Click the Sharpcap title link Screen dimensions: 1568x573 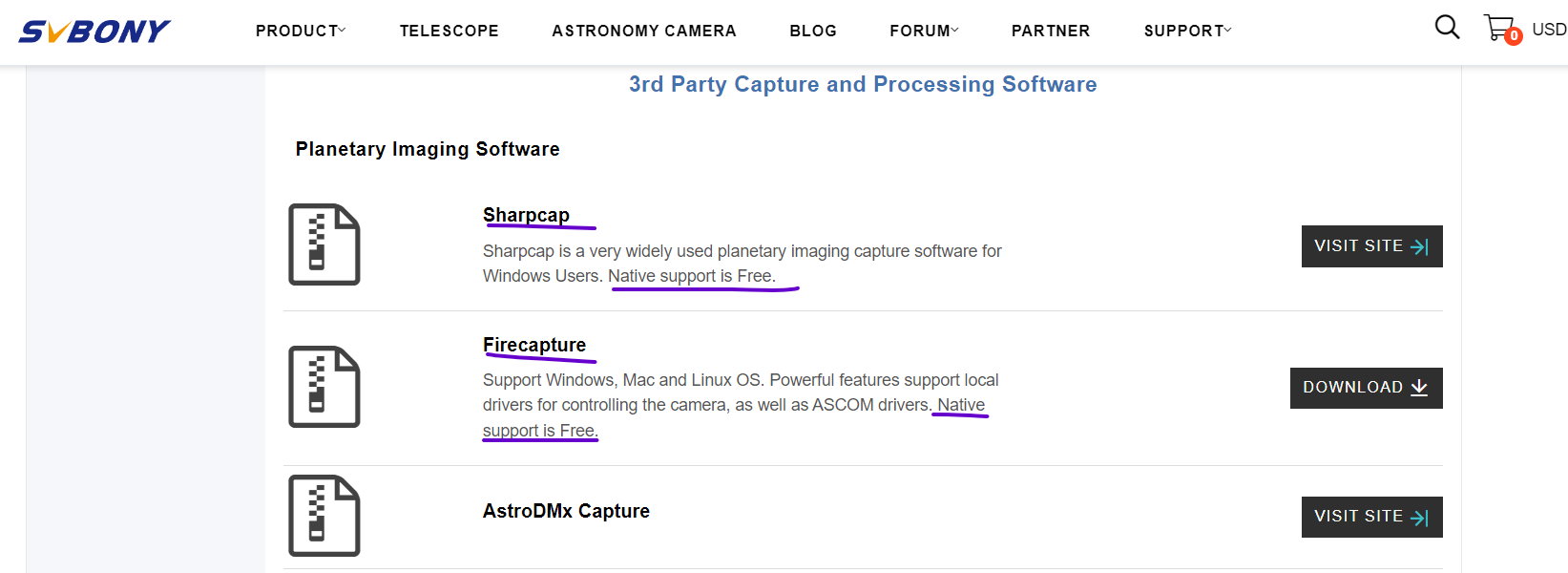point(526,215)
